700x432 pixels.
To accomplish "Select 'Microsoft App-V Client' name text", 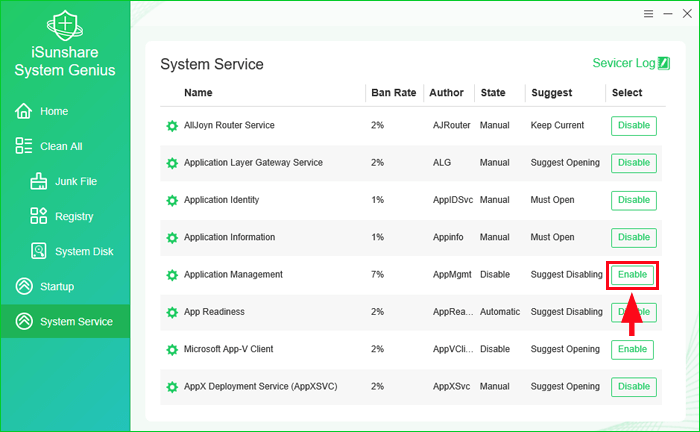I will (x=229, y=349).
